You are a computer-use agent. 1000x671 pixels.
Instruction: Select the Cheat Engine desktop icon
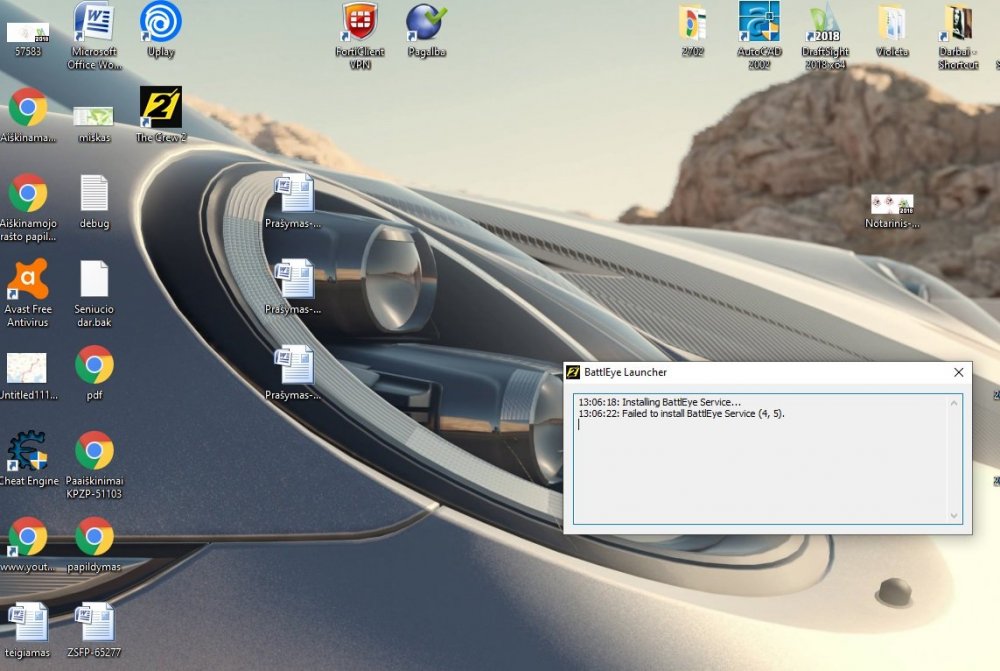coord(27,451)
